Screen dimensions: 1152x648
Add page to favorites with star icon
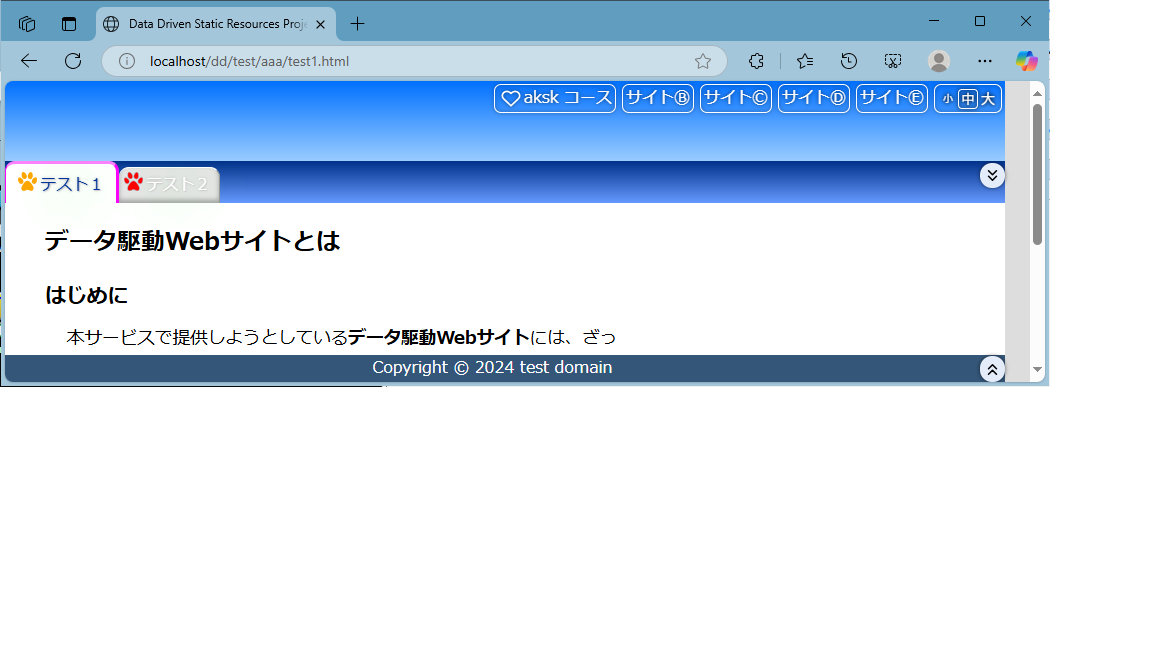point(703,61)
